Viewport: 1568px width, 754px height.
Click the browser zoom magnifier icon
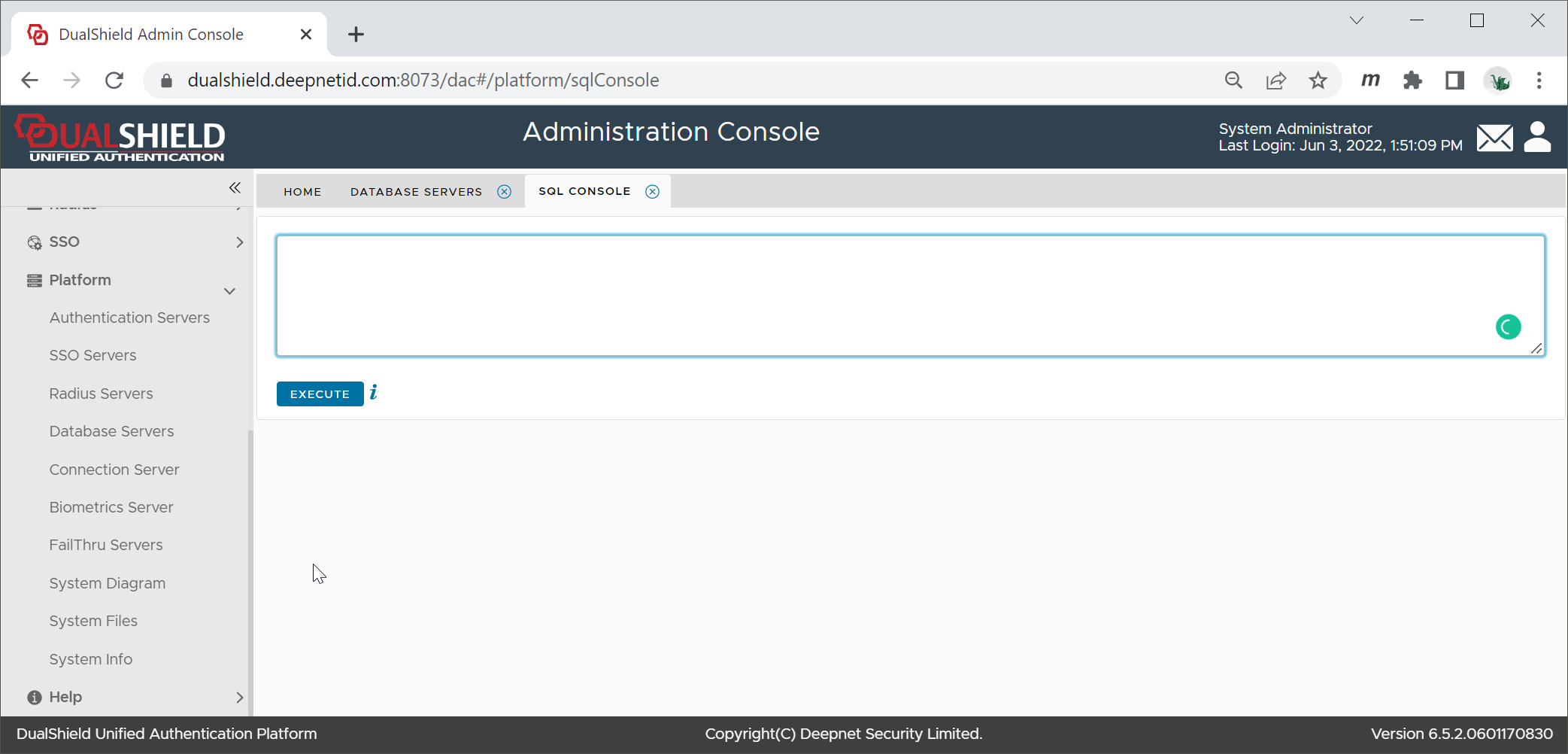click(x=1233, y=81)
